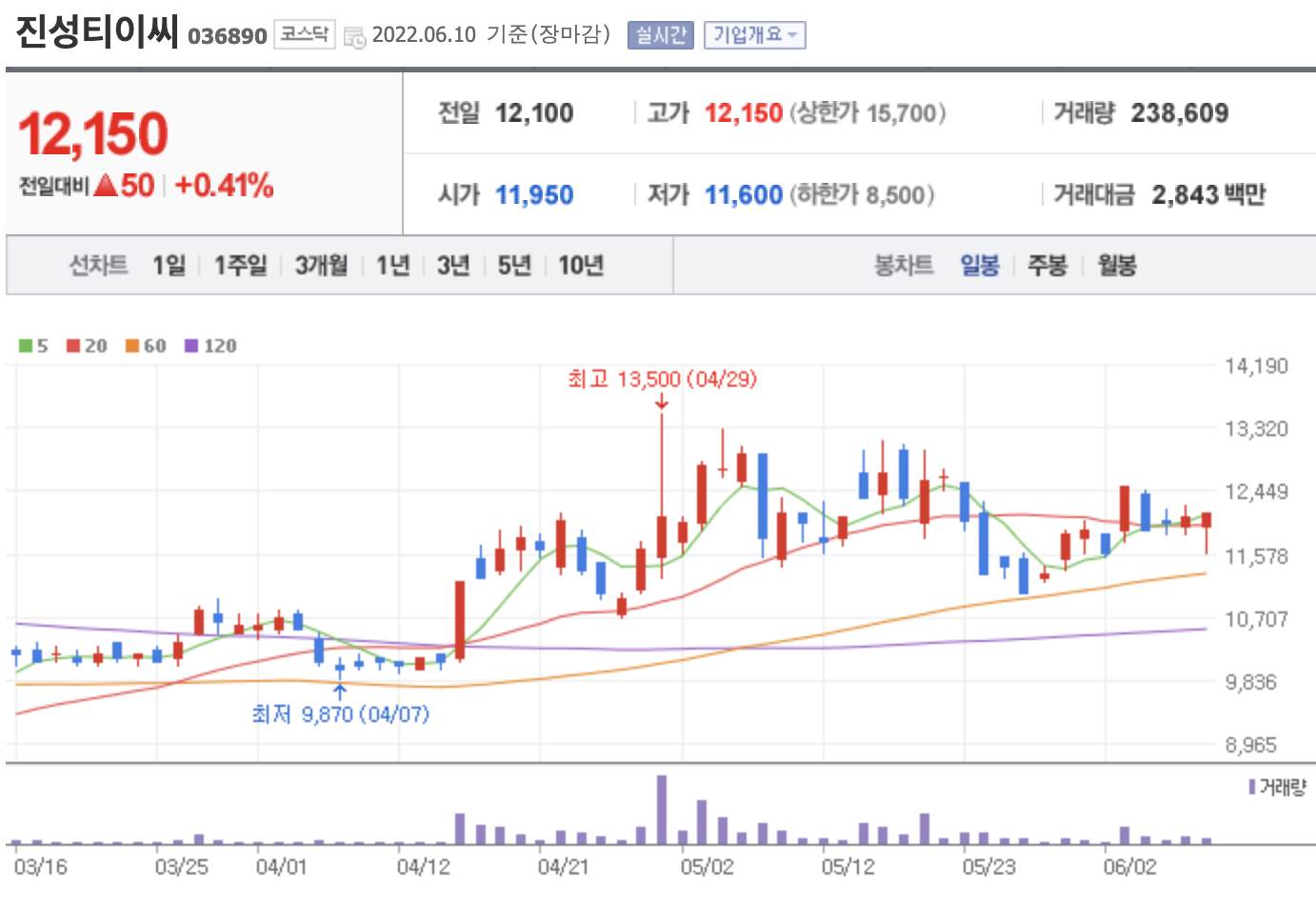Click the 최고 13,500 (04/29) chart annotation
This screenshot has width=1316, height=901.
662,379
